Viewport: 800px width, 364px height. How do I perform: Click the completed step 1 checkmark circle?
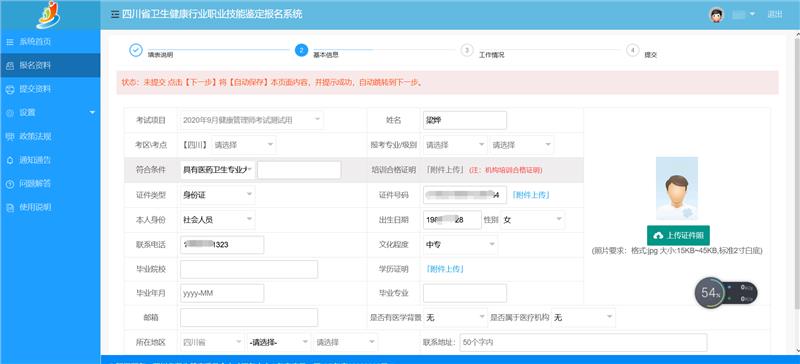coord(135,50)
